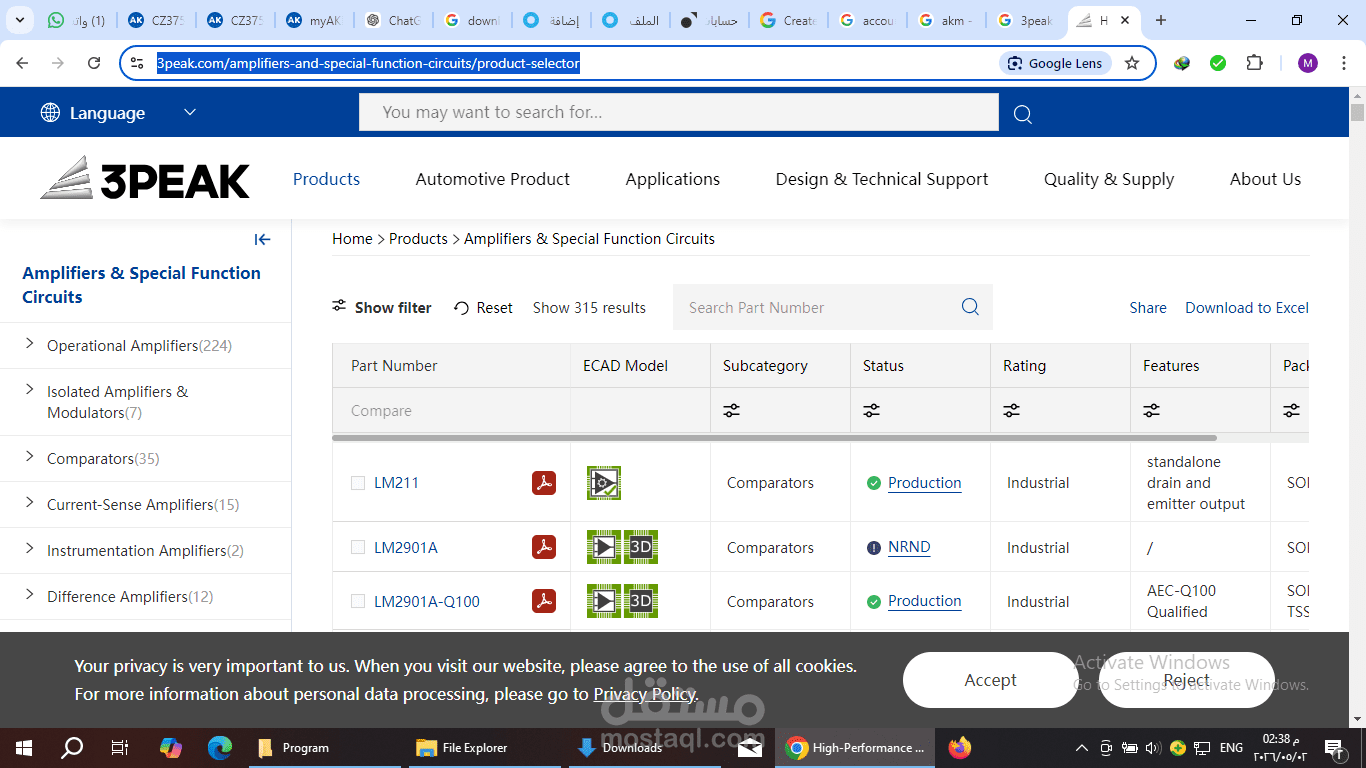Bookmark this page with star icon
Viewport: 1366px width, 768px height.
click(1132, 63)
